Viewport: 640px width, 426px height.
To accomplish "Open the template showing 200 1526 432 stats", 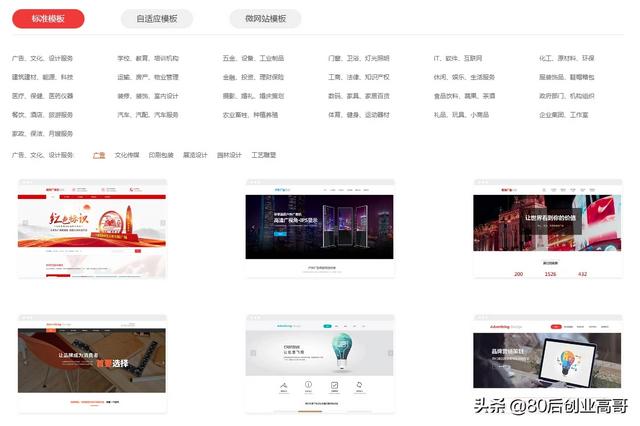I will [548, 229].
